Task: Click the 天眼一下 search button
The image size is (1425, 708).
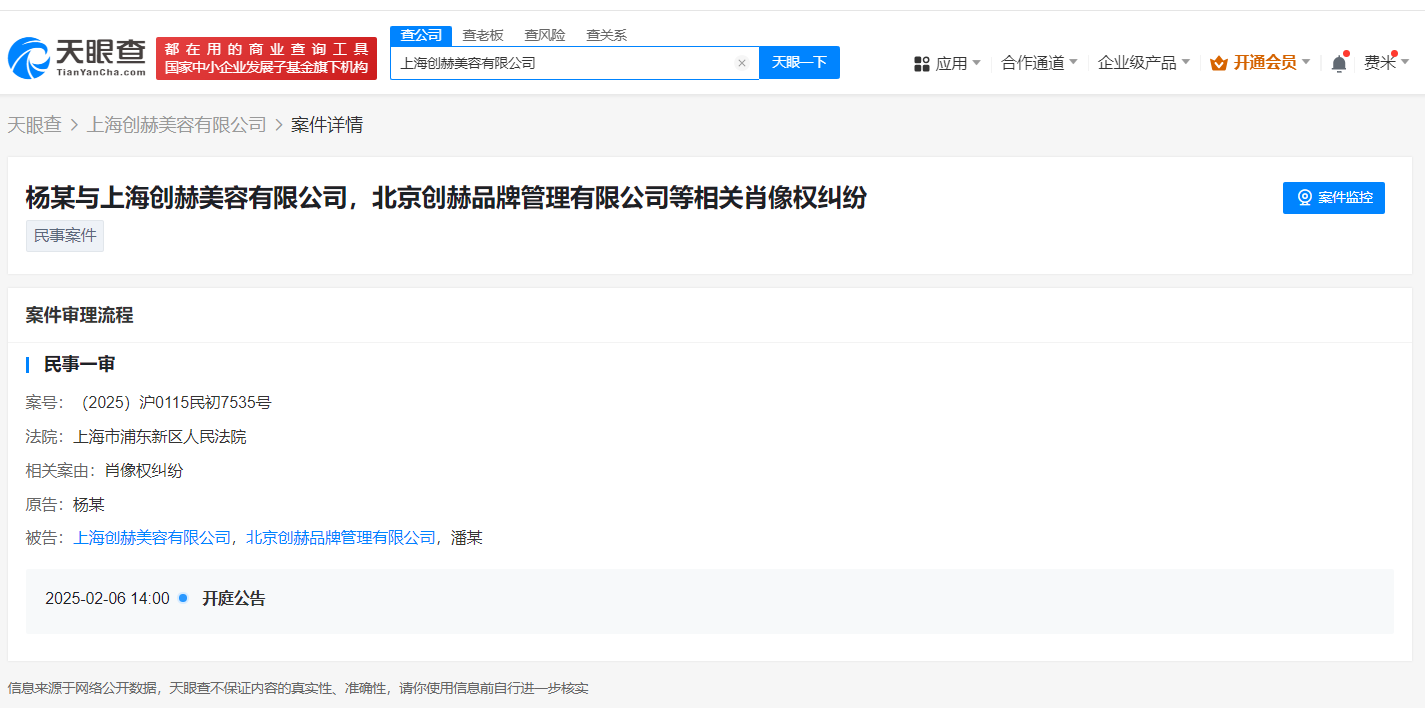Action: [799, 62]
